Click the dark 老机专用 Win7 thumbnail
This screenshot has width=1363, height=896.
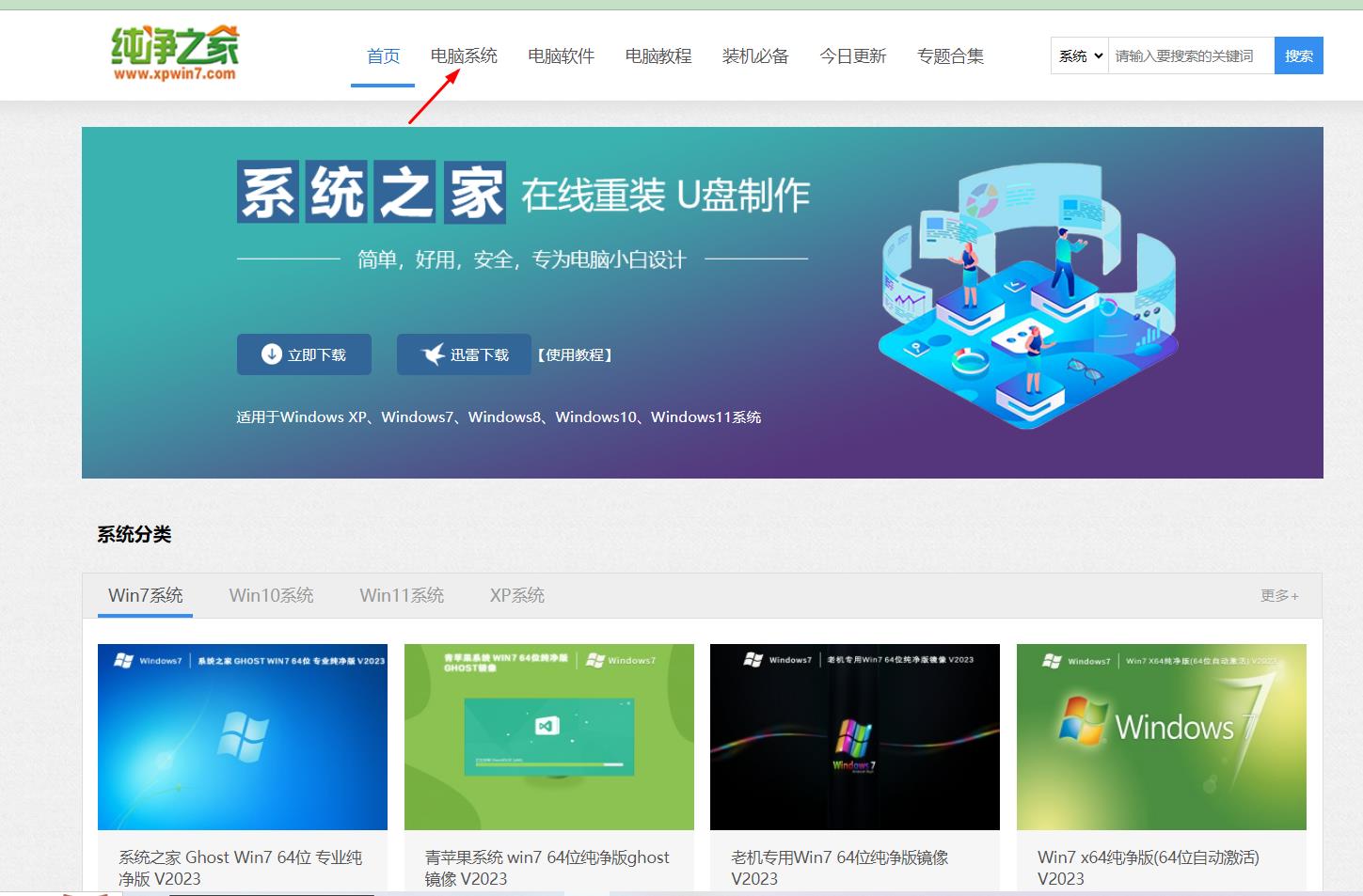[x=854, y=736]
